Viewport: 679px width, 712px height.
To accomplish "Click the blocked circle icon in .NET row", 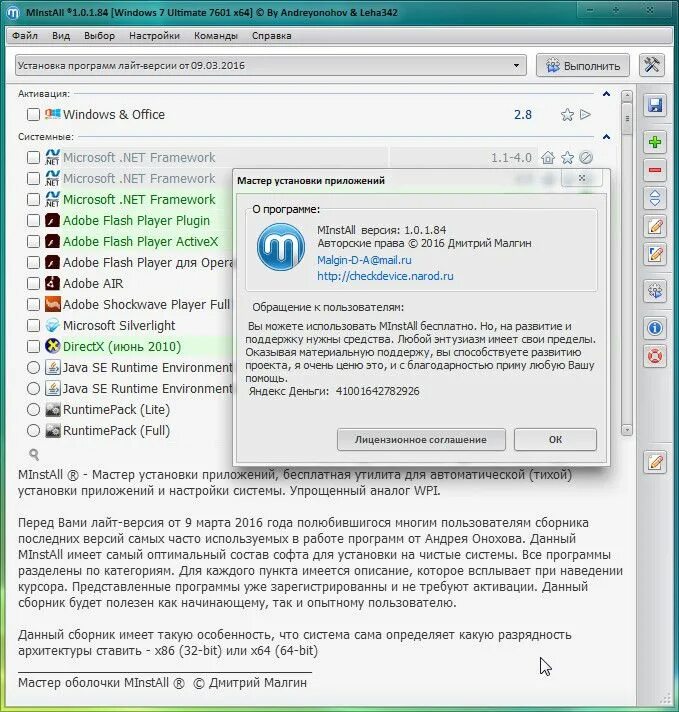I will click(x=586, y=158).
